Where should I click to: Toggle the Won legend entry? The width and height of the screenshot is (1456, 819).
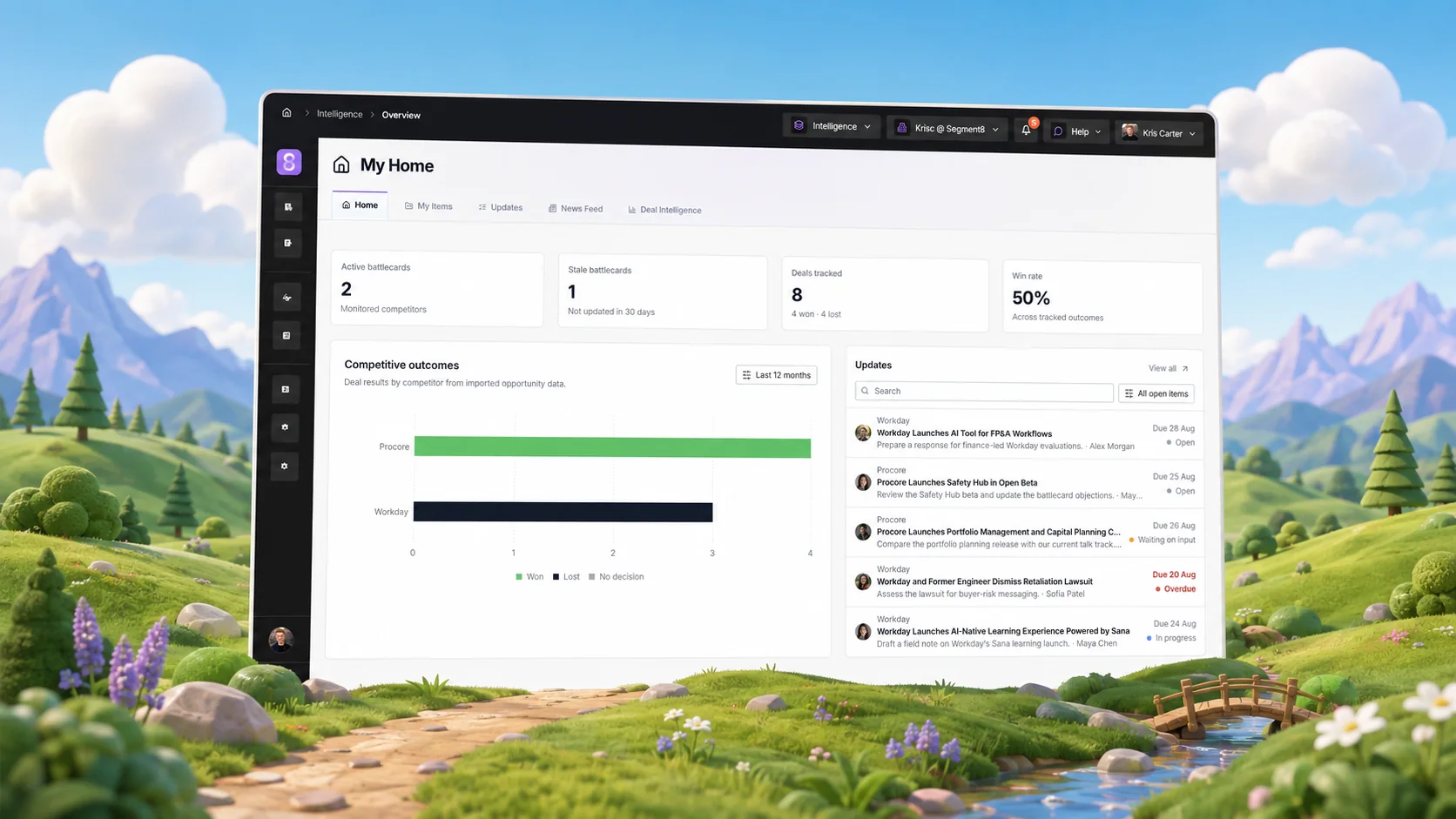529,577
